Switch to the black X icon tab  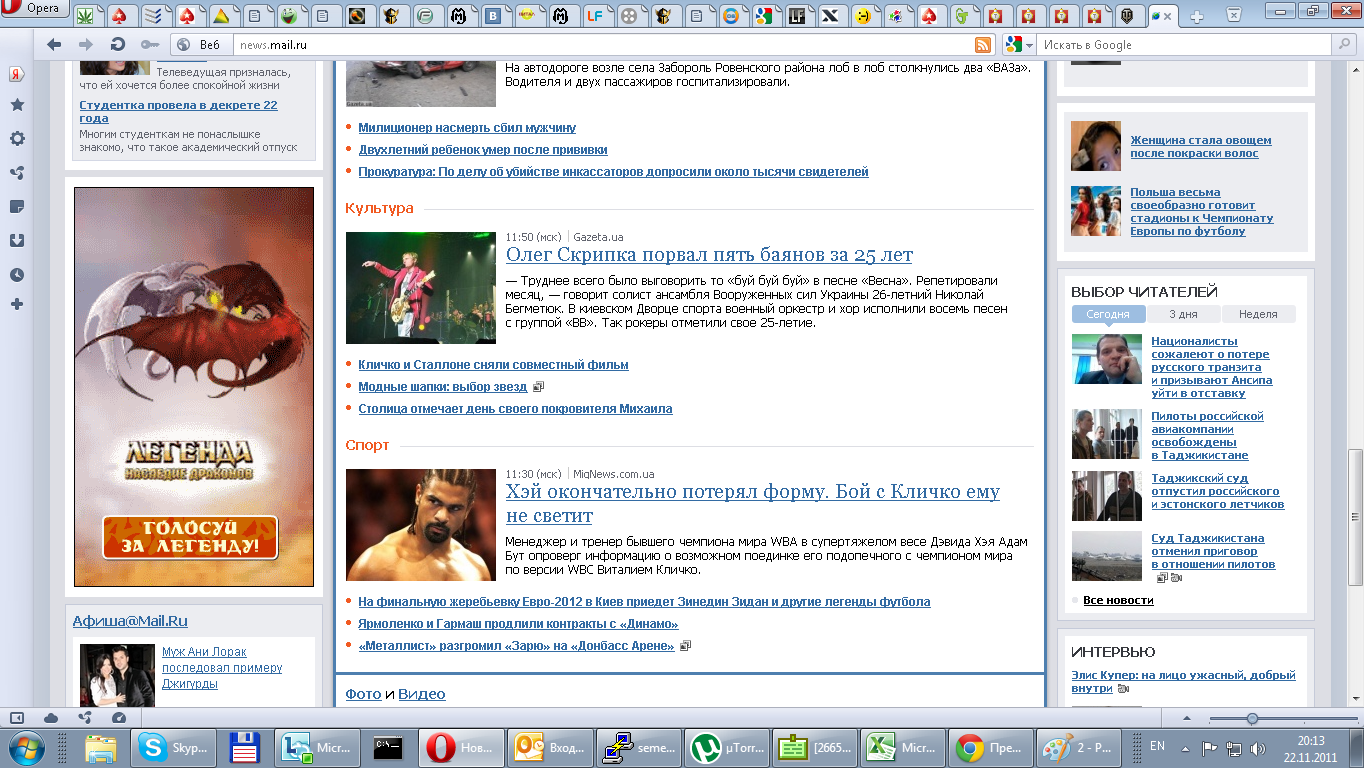click(829, 16)
